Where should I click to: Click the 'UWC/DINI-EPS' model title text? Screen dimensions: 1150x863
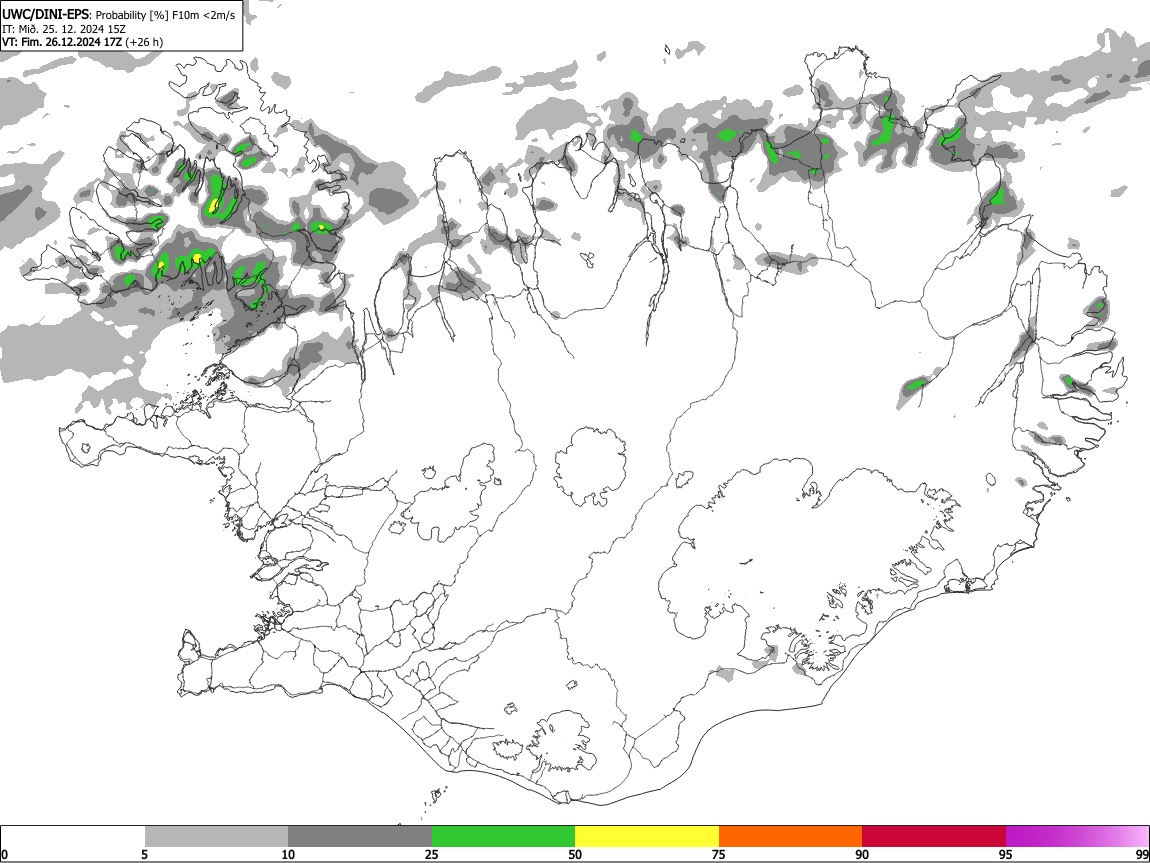(46, 15)
